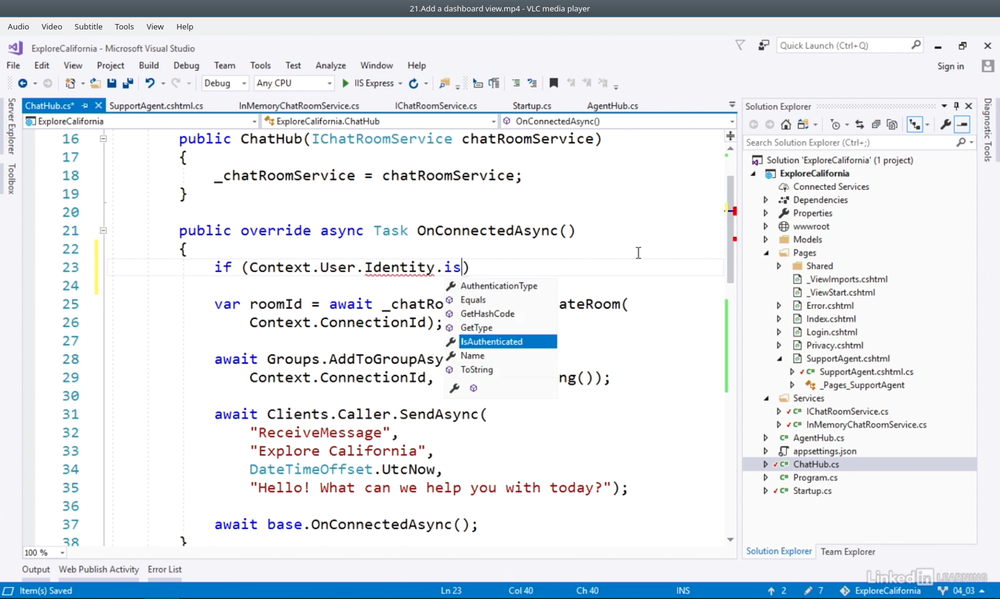Switch to Team Explorer tab
The width and height of the screenshot is (1000, 599).
coord(848,552)
